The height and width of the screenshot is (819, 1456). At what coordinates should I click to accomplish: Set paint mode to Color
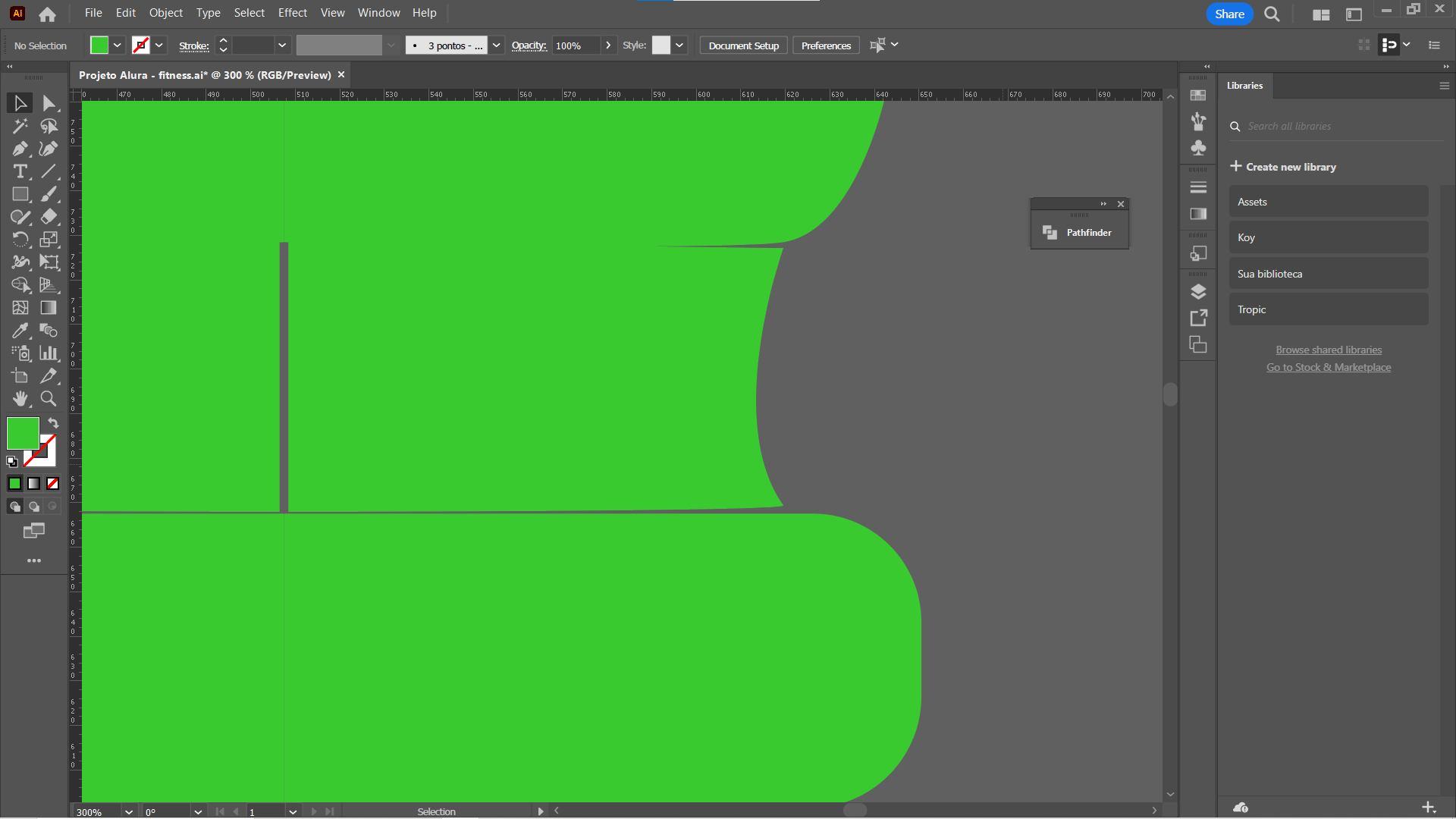pos(15,484)
